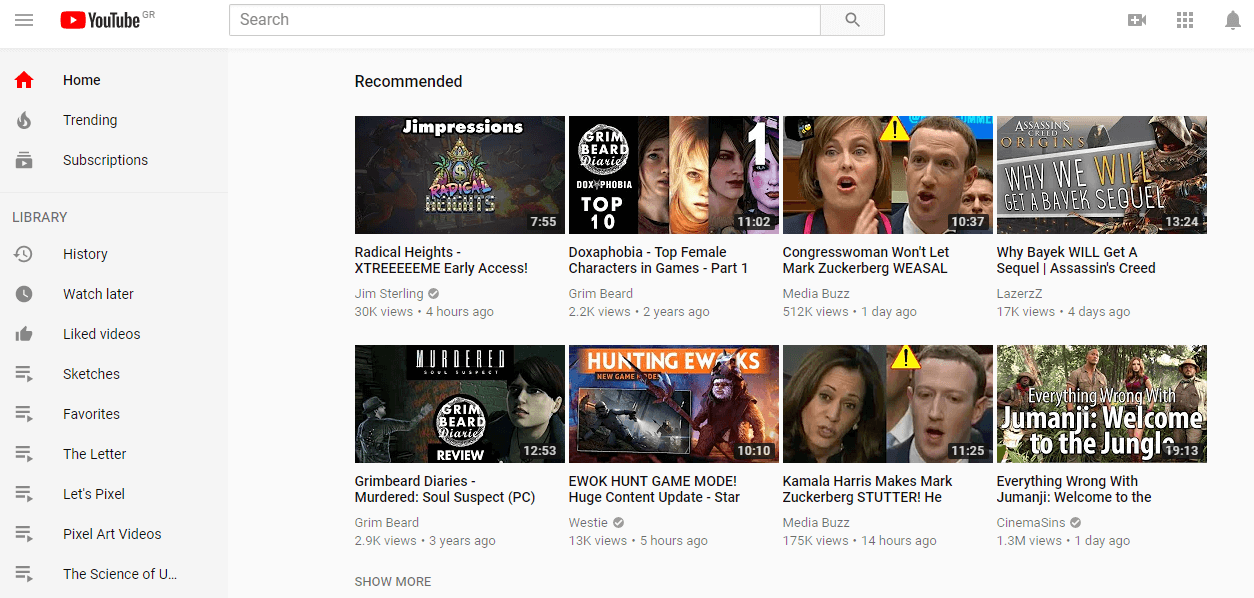The image size is (1254, 598).
Task: Open the notifications bell
Action: pyautogui.click(x=1233, y=20)
